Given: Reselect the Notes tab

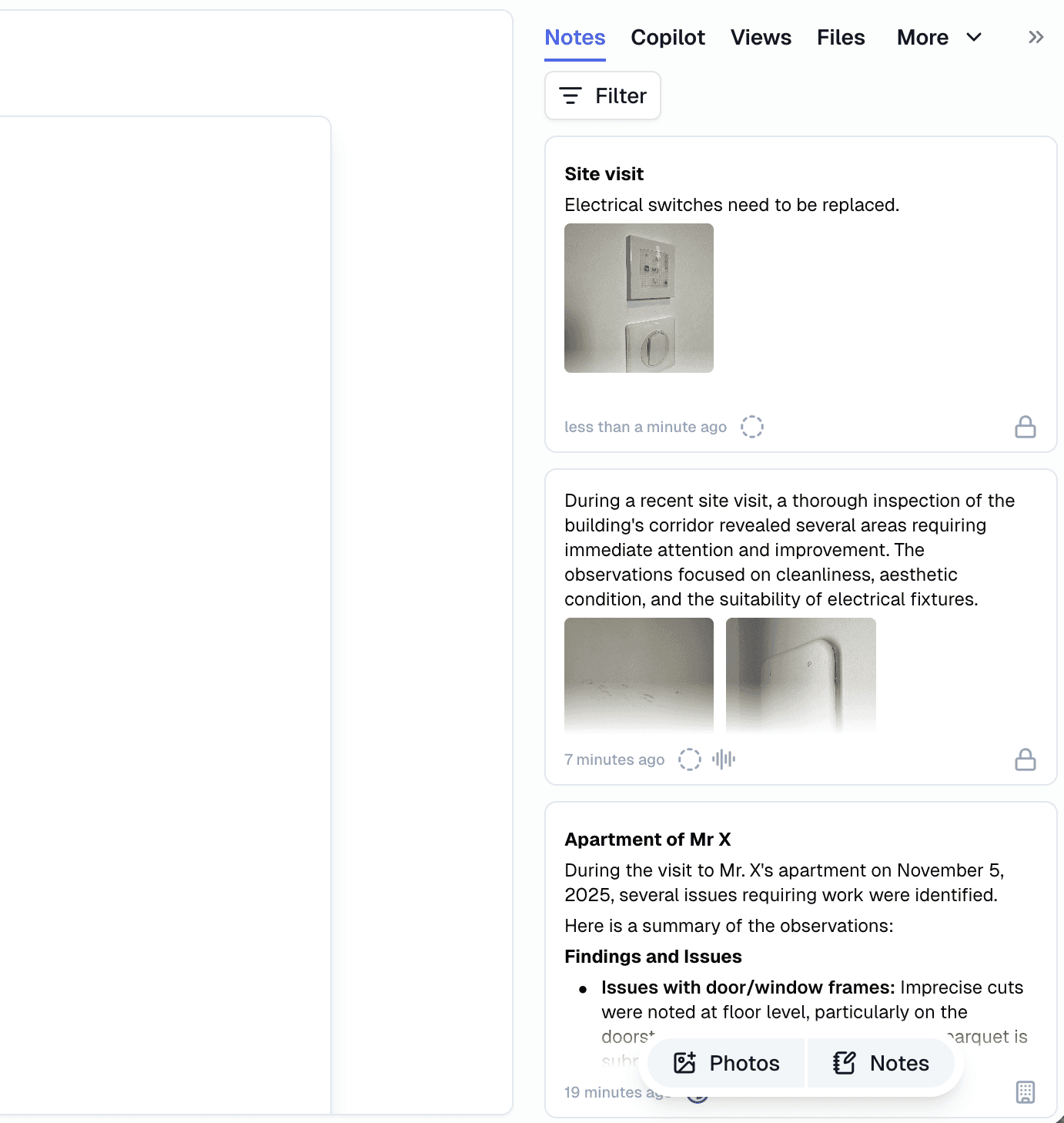Looking at the screenshot, I should tap(574, 37).
